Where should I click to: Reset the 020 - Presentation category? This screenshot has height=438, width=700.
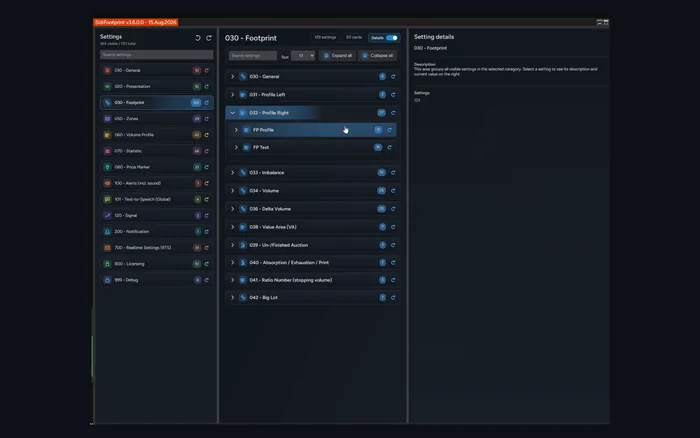coord(207,87)
